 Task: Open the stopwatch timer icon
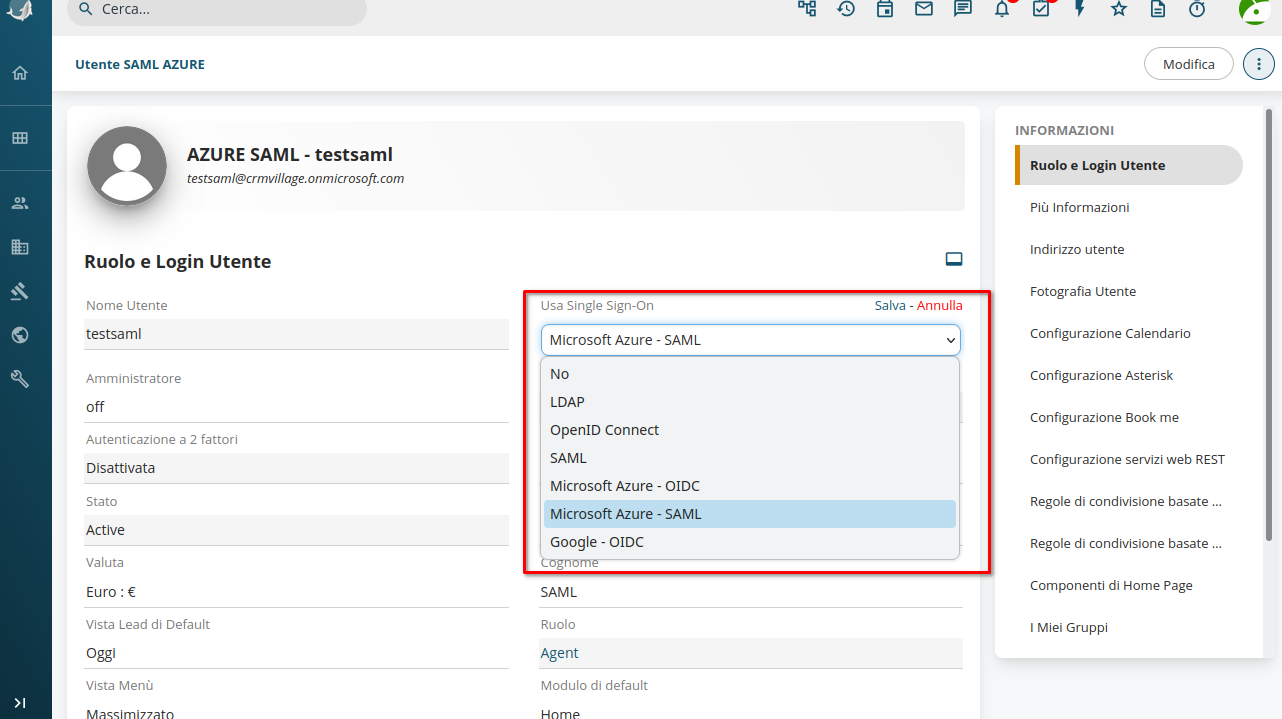click(x=1197, y=9)
